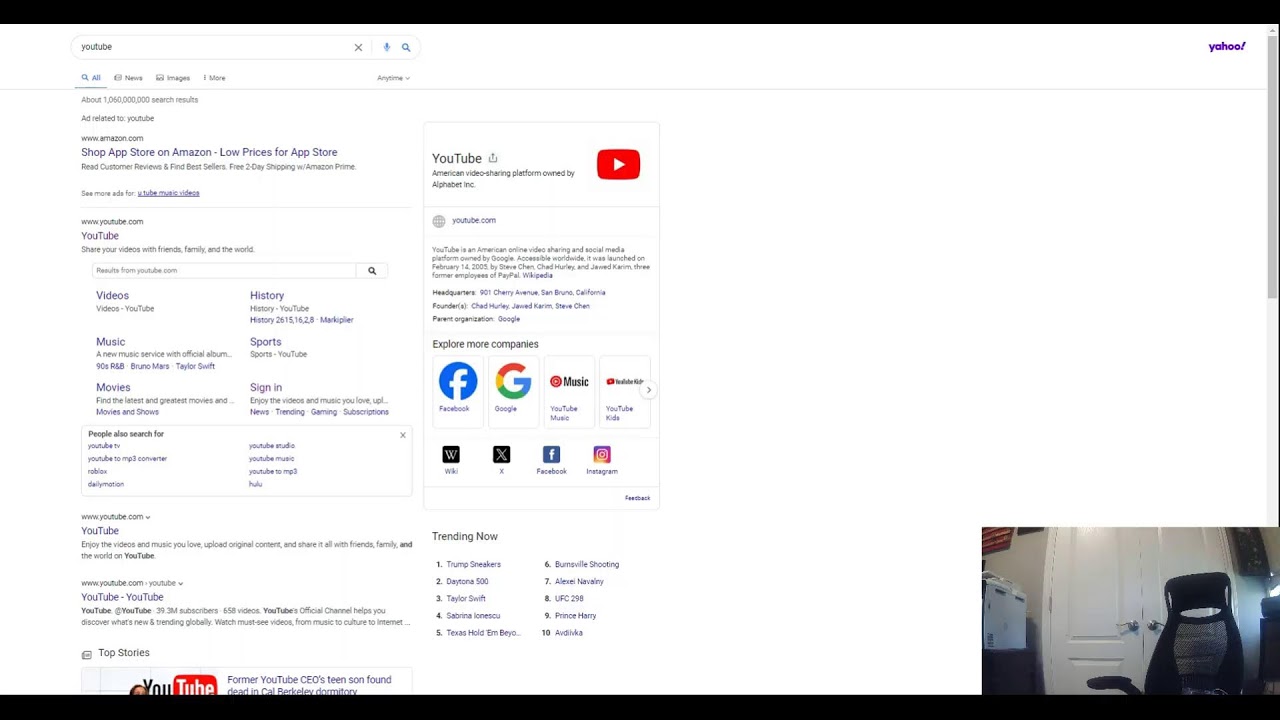Open the YouTube main result title
The width and height of the screenshot is (1280, 720).
click(x=100, y=236)
